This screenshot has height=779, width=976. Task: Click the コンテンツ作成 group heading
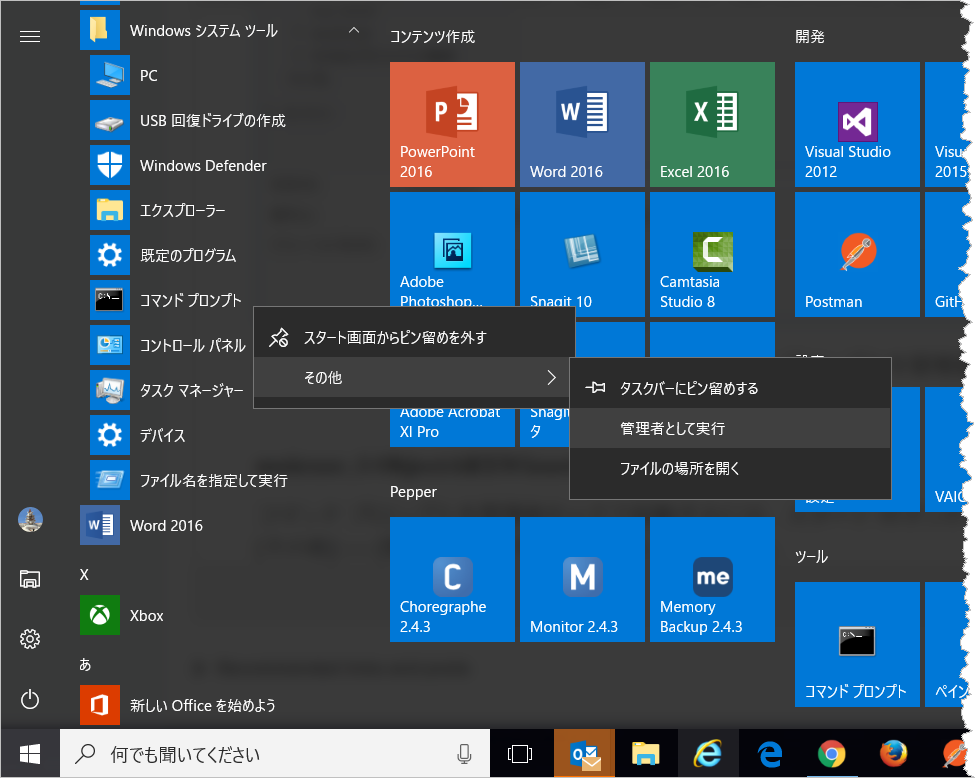tap(432, 37)
